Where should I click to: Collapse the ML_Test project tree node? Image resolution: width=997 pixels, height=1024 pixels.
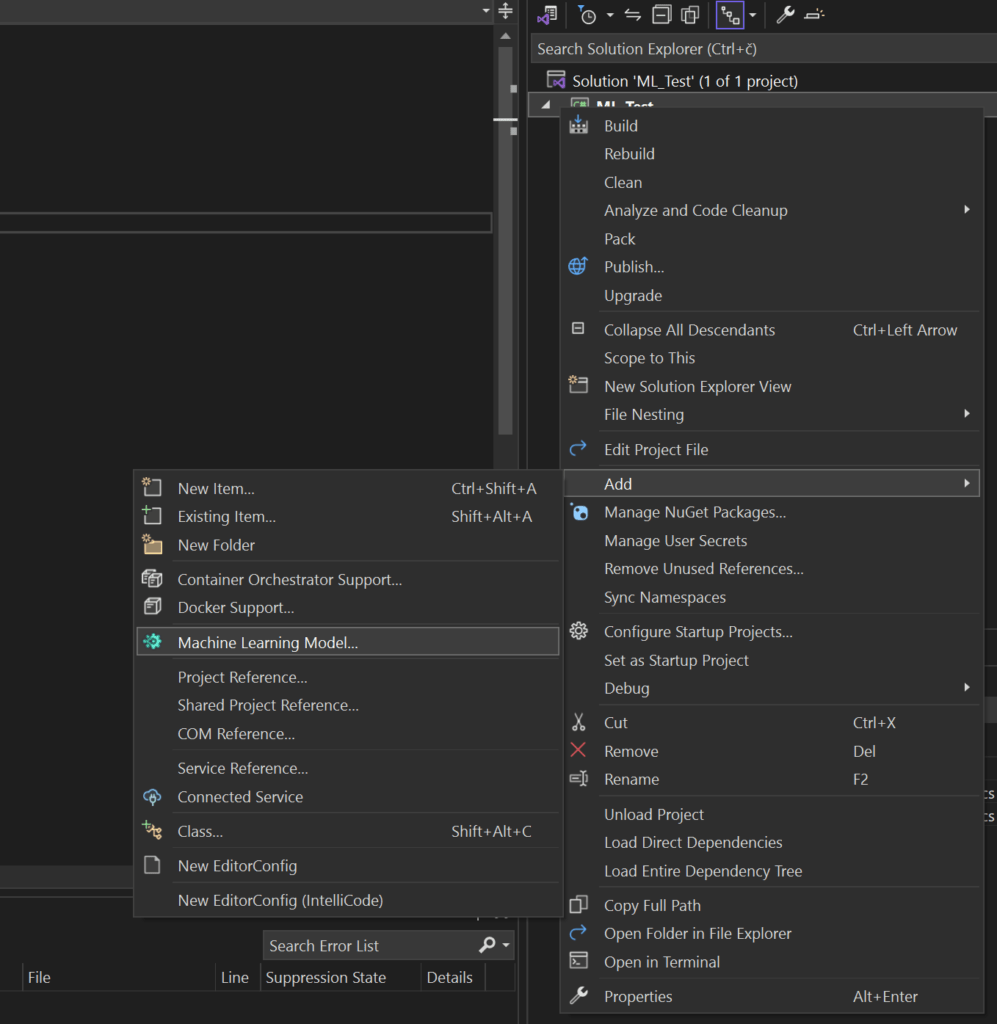coord(545,105)
